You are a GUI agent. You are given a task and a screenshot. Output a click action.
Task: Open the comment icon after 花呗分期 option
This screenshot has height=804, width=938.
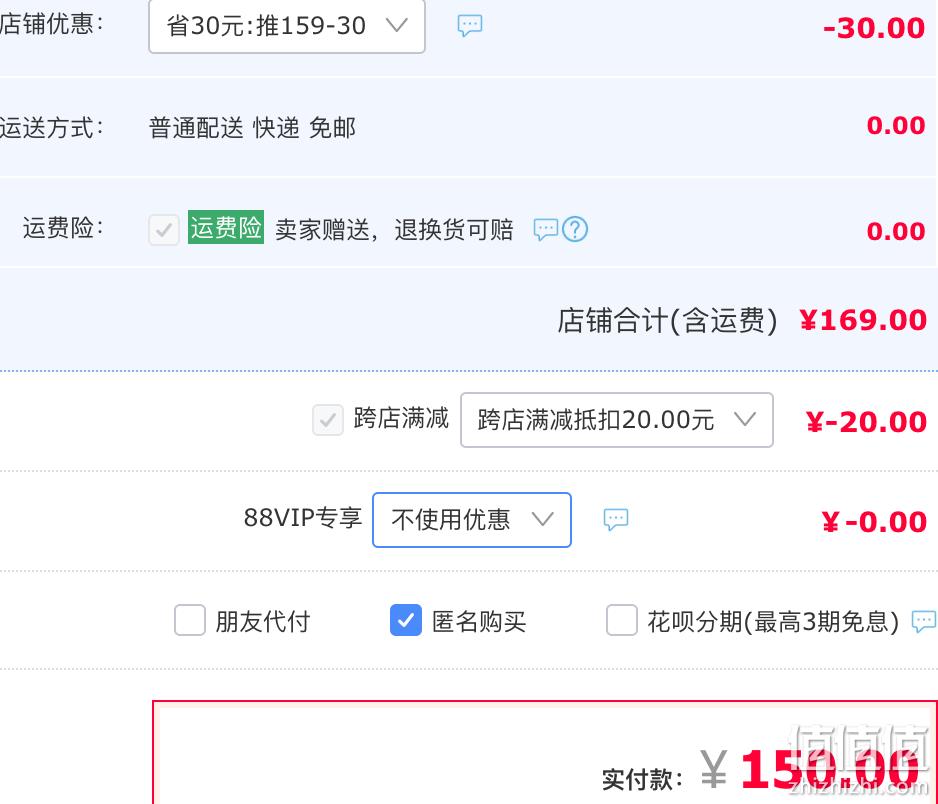(x=924, y=621)
